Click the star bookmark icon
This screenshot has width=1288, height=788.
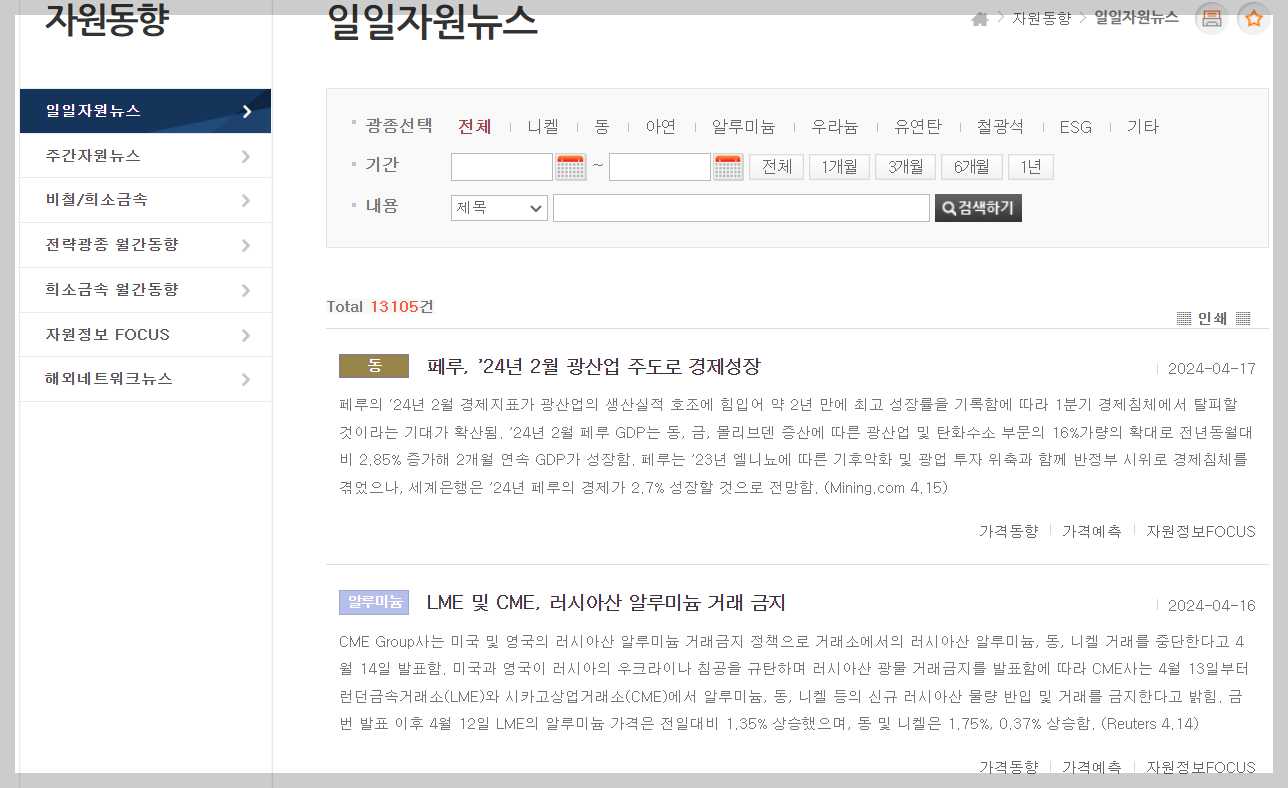pyautogui.click(x=1254, y=18)
